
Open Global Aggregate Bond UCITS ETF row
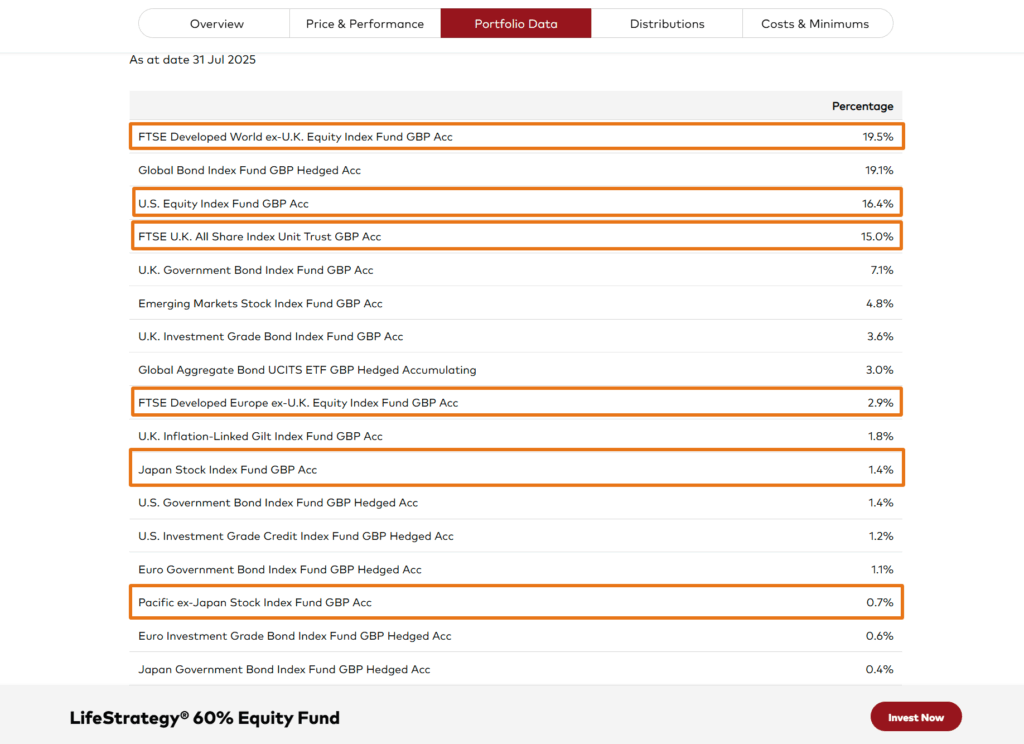click(516, 370)
